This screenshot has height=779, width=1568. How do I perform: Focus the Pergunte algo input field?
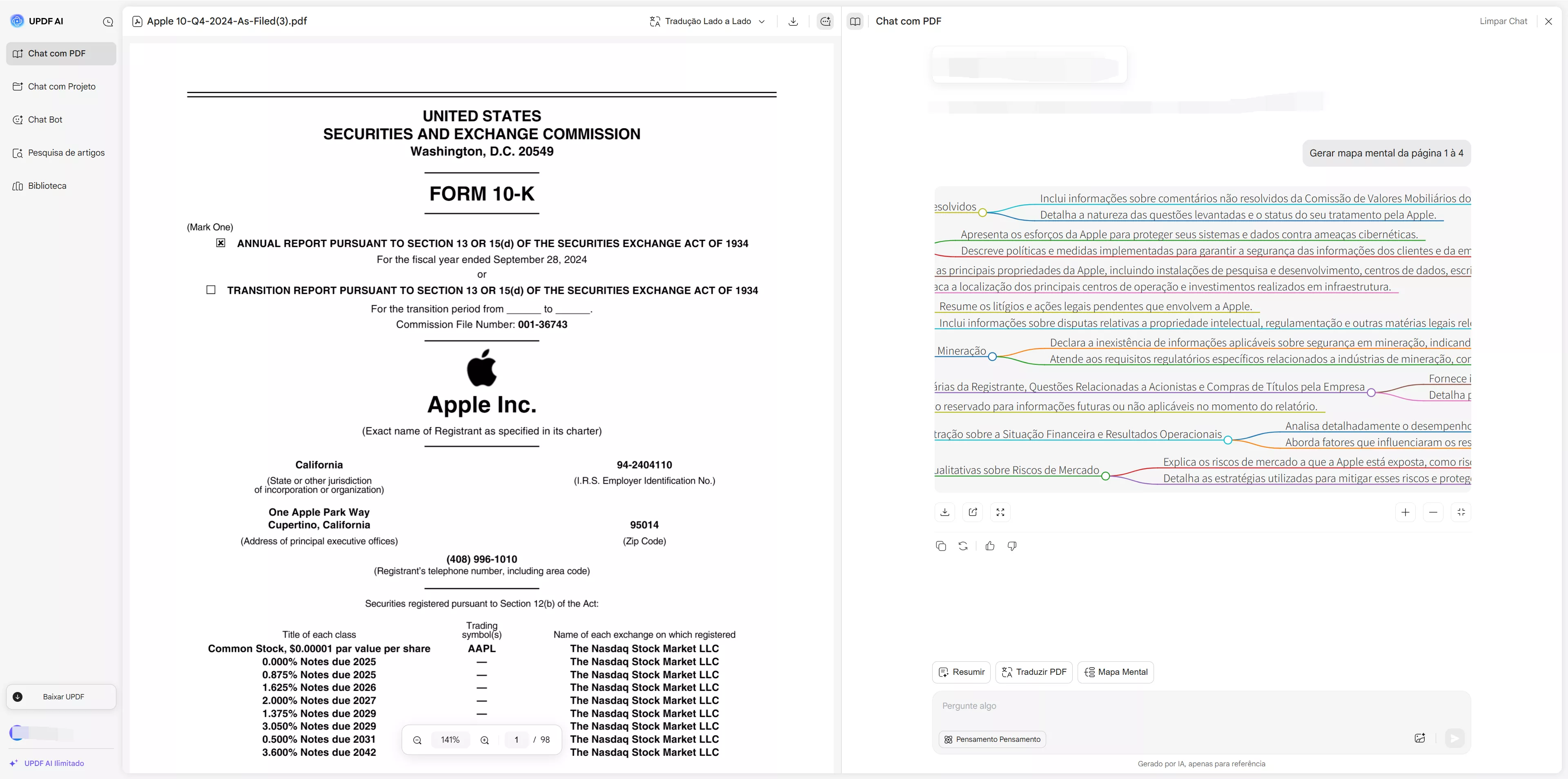[x=1201, y=706]
